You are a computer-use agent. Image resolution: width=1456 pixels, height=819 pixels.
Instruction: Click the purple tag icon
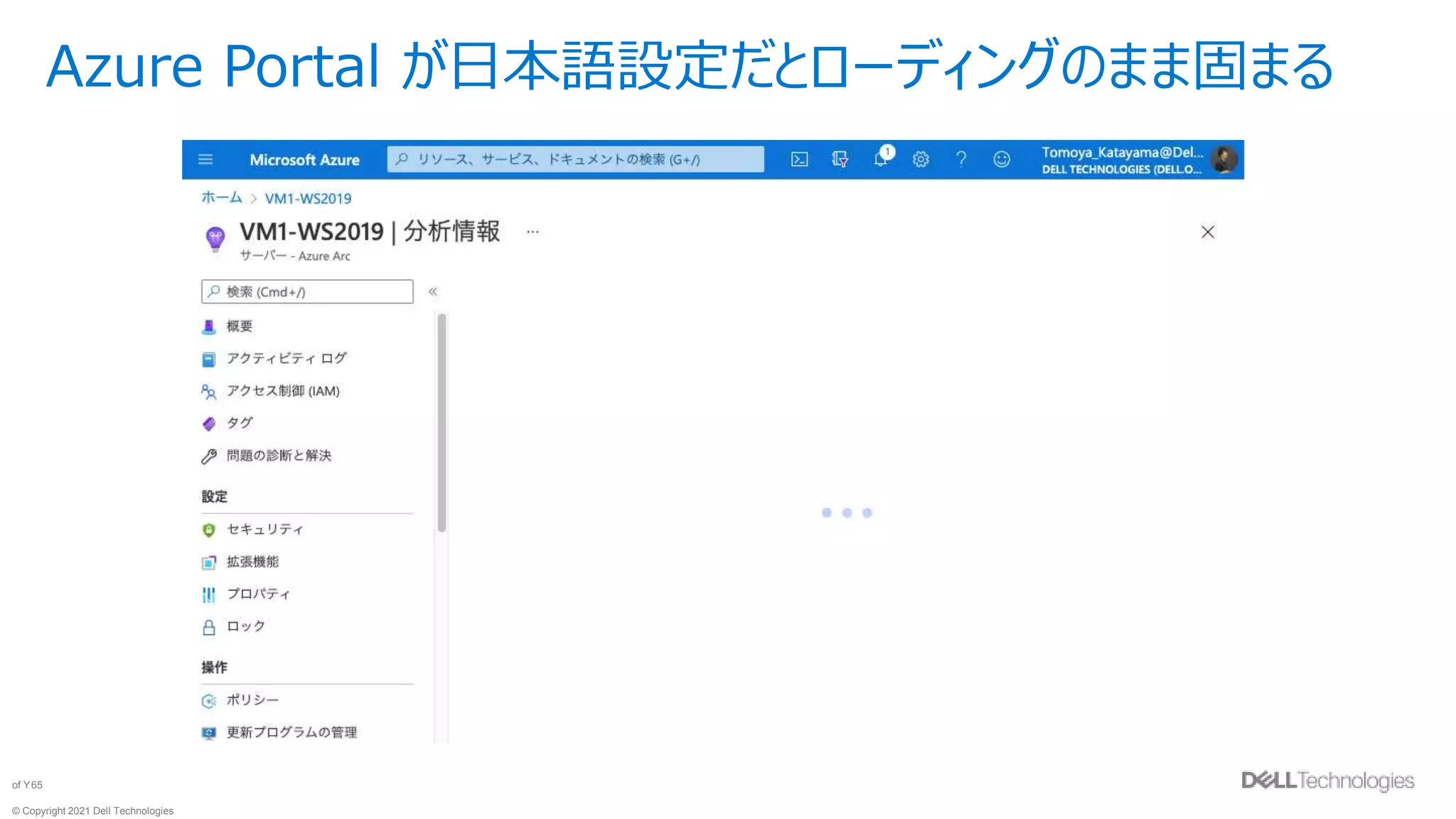coord(208,424)
